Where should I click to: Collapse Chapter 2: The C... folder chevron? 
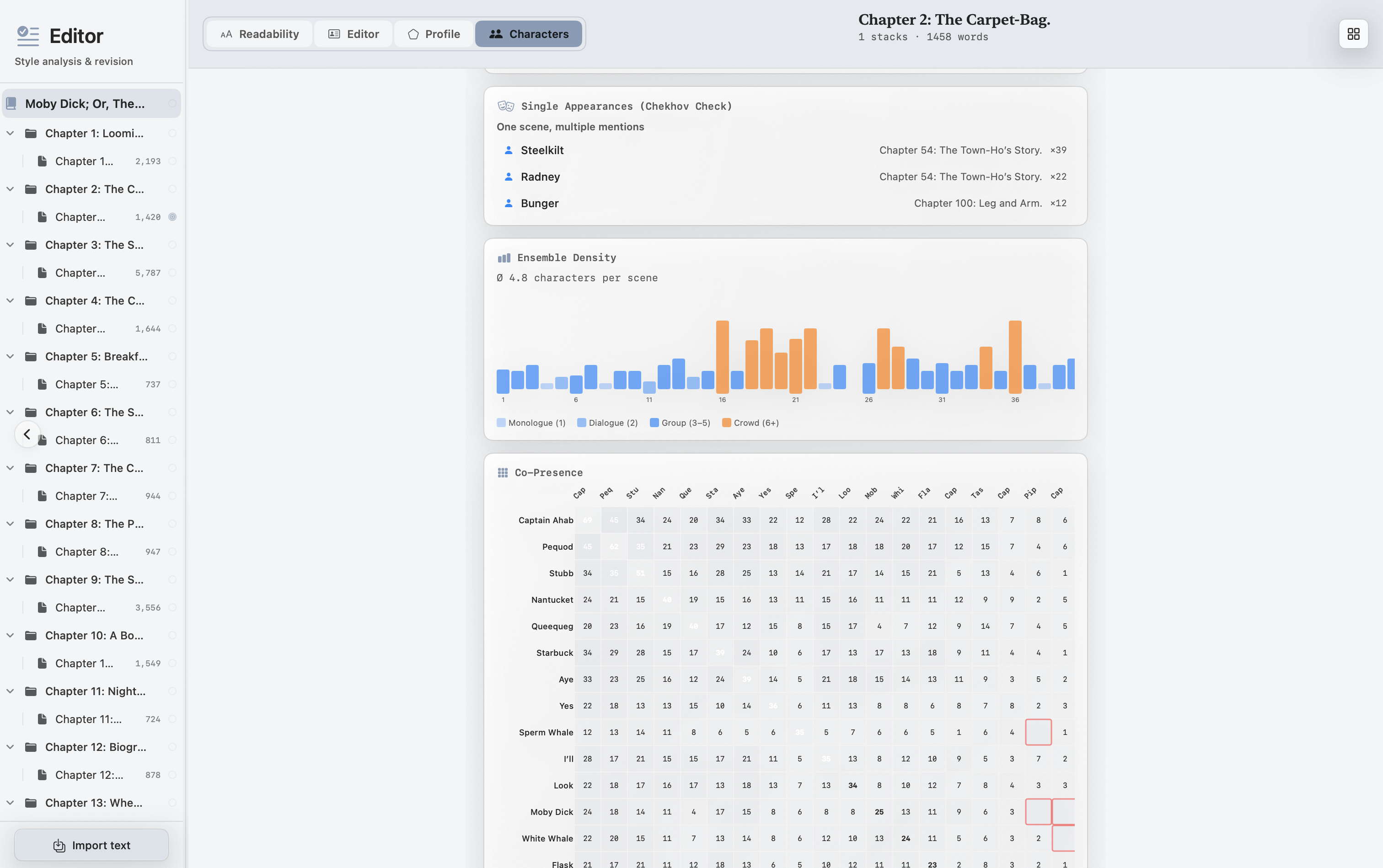[10, 189]
